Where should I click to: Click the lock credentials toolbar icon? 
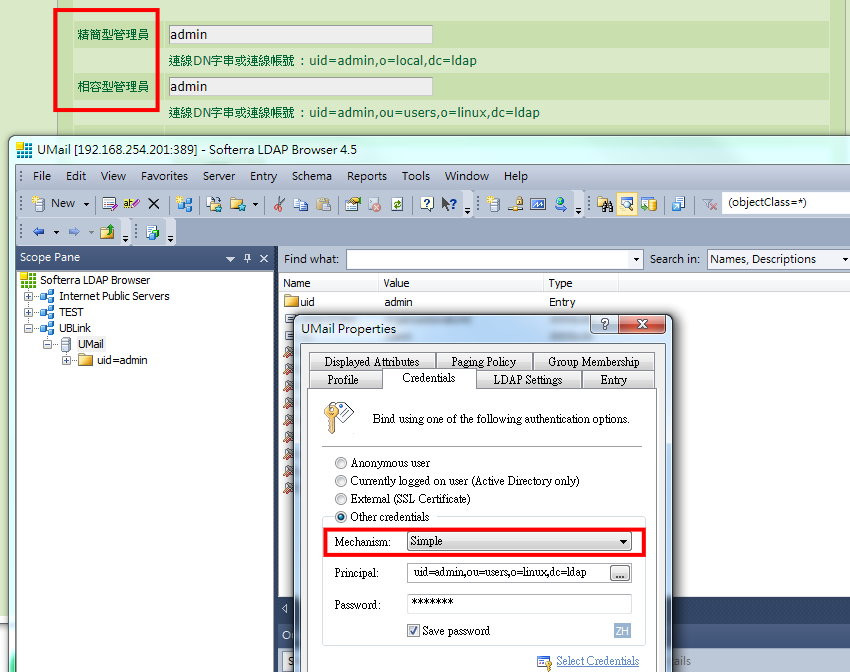pyautogui.click(x=516, y=204)
